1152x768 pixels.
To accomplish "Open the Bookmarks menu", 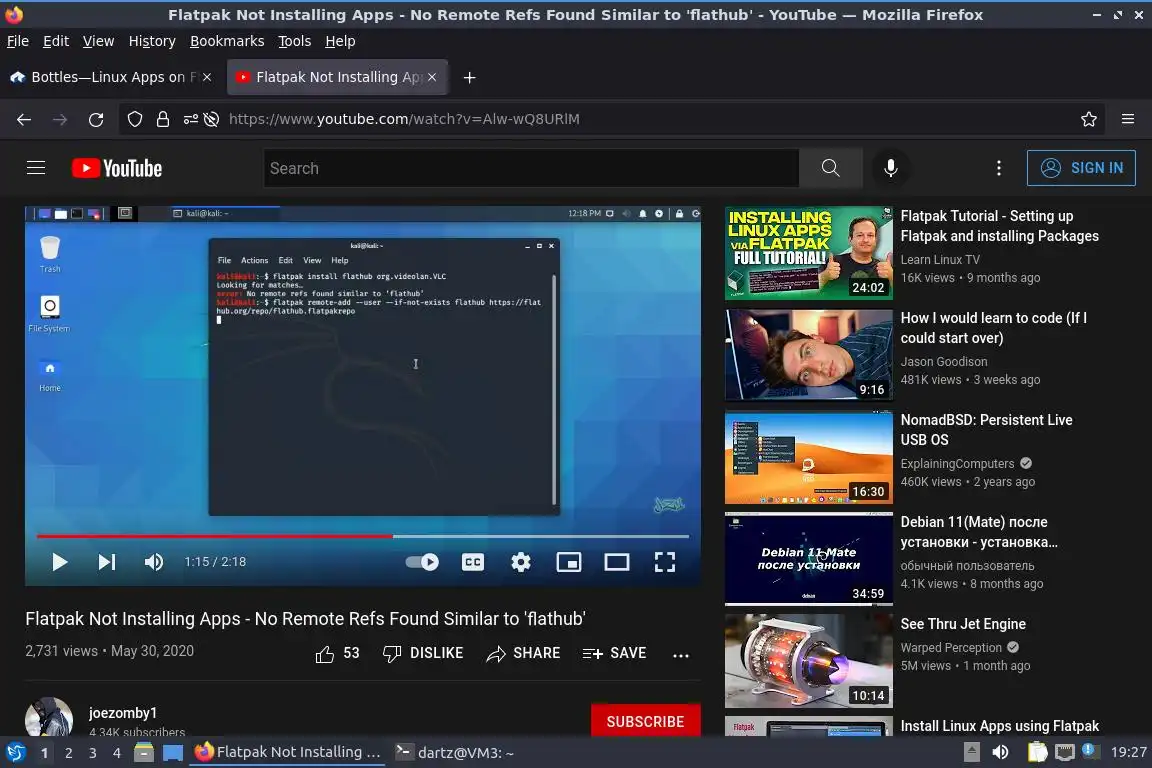I will (x=227, y=41).
